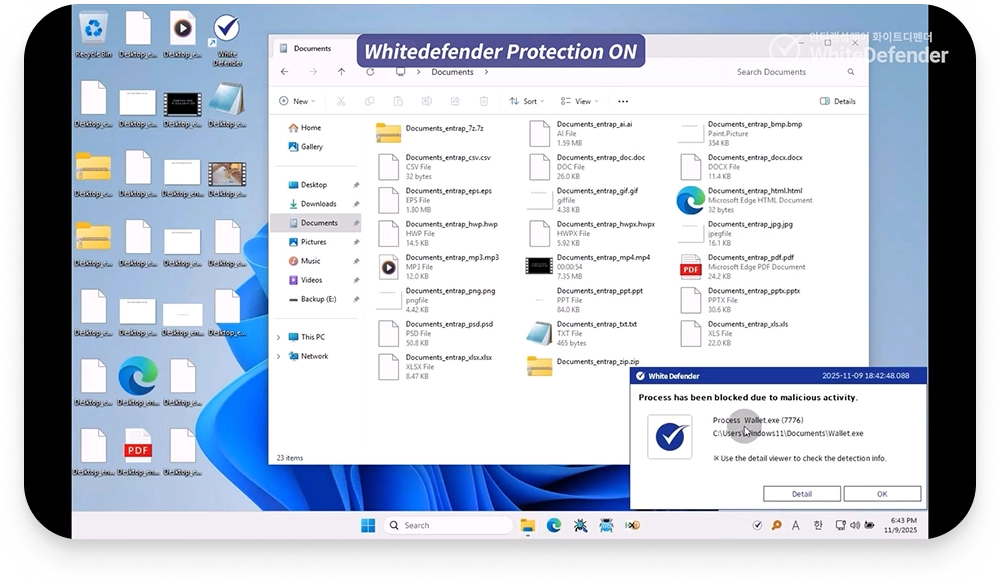Toggle the Details pane
Image resolution: width=1000 pixels, height=584 pixels.
838,101
